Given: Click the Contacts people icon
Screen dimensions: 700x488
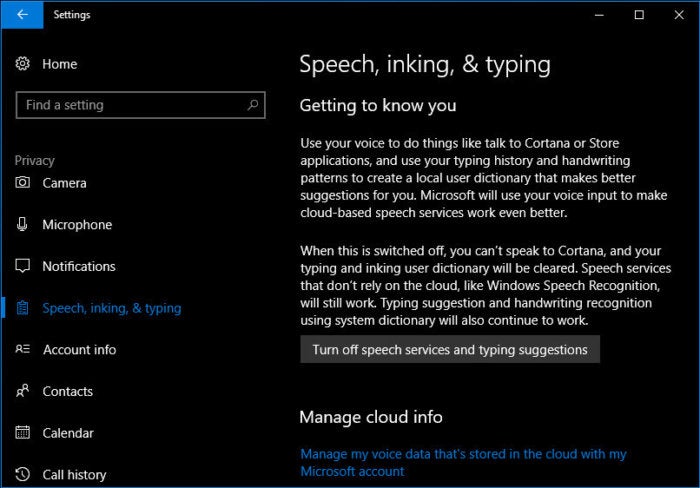Looking at the screenshot, I should (22, 391).
